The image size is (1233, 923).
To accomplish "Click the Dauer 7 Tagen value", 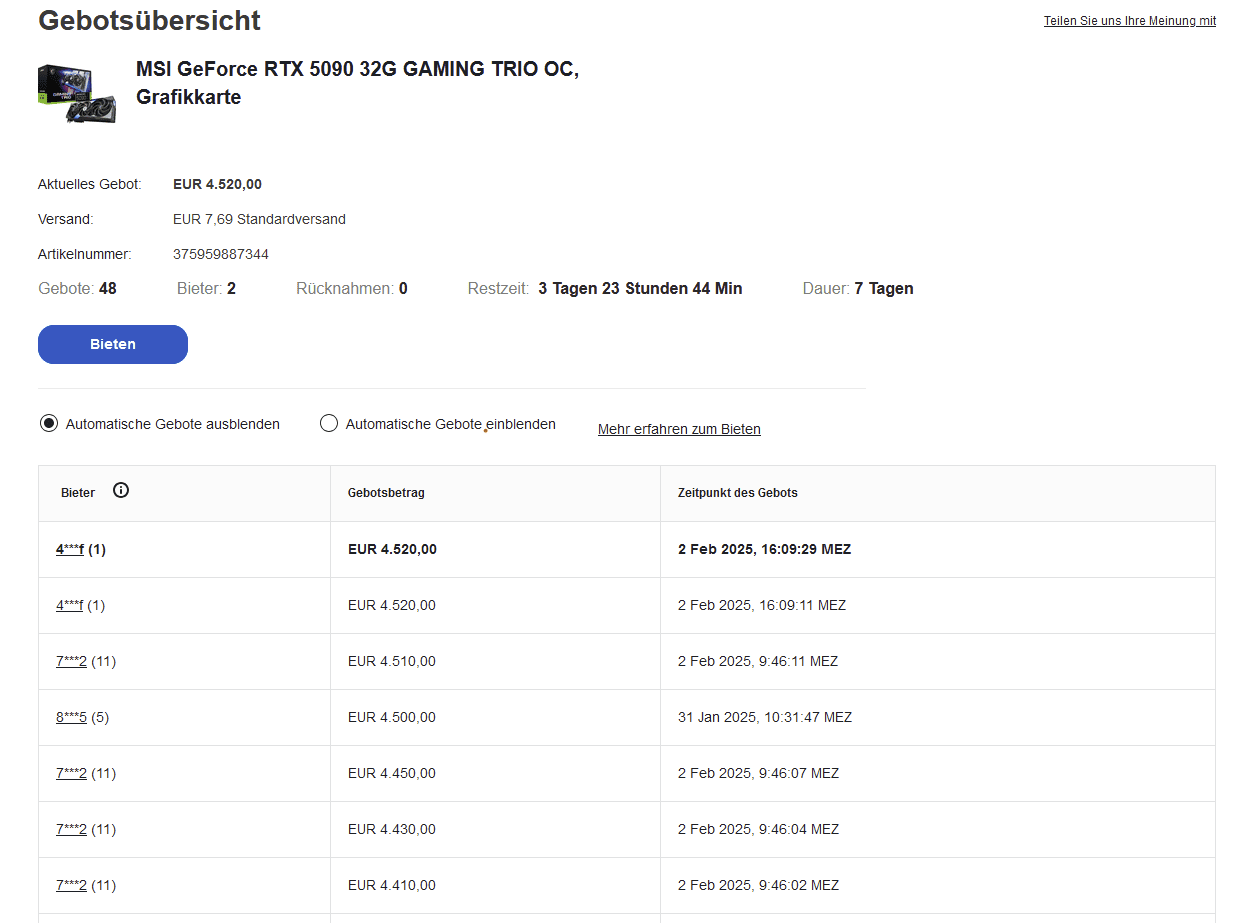I will pyautogui.click(x=884, y=288).
